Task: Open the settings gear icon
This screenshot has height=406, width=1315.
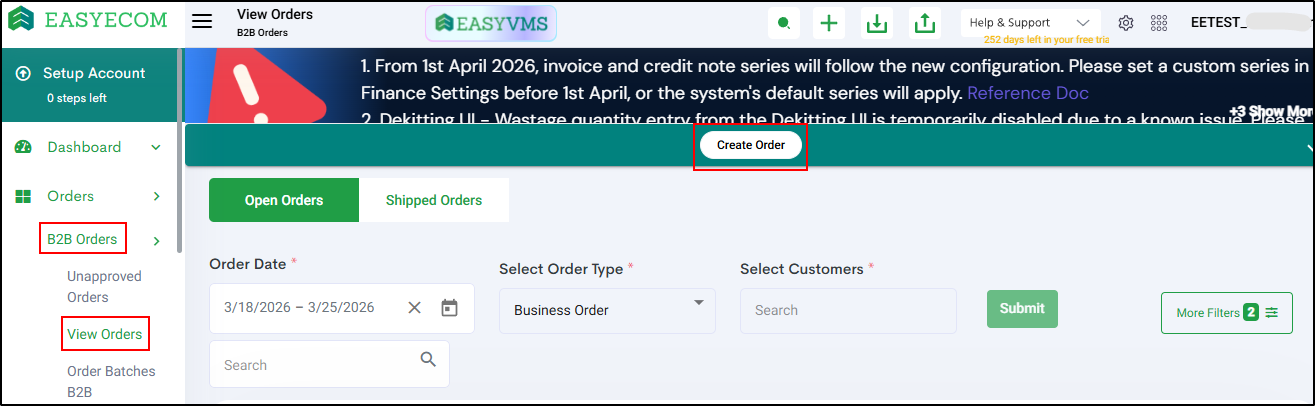Action: (x=1126, y=23)
